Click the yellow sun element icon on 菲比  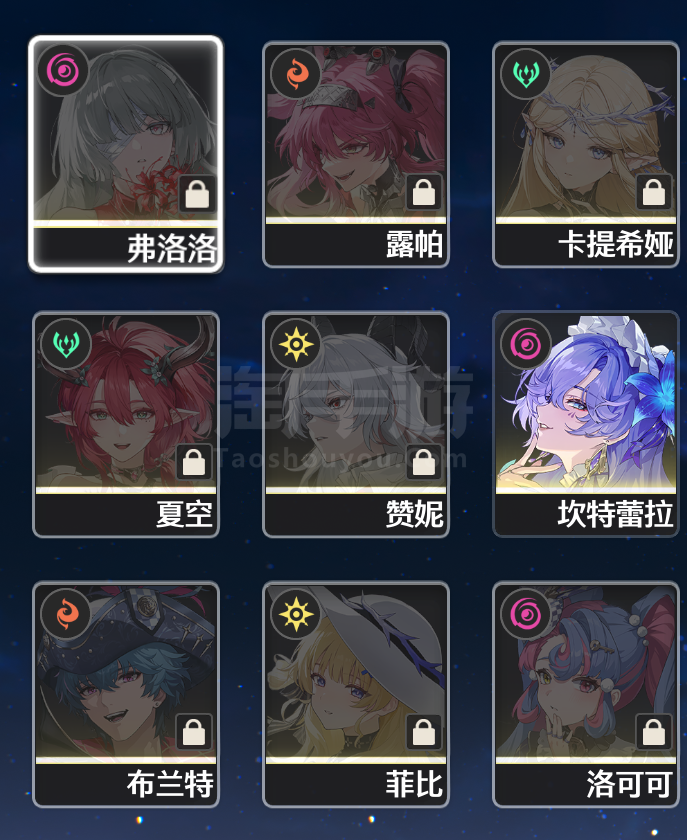tap(296, 614)
